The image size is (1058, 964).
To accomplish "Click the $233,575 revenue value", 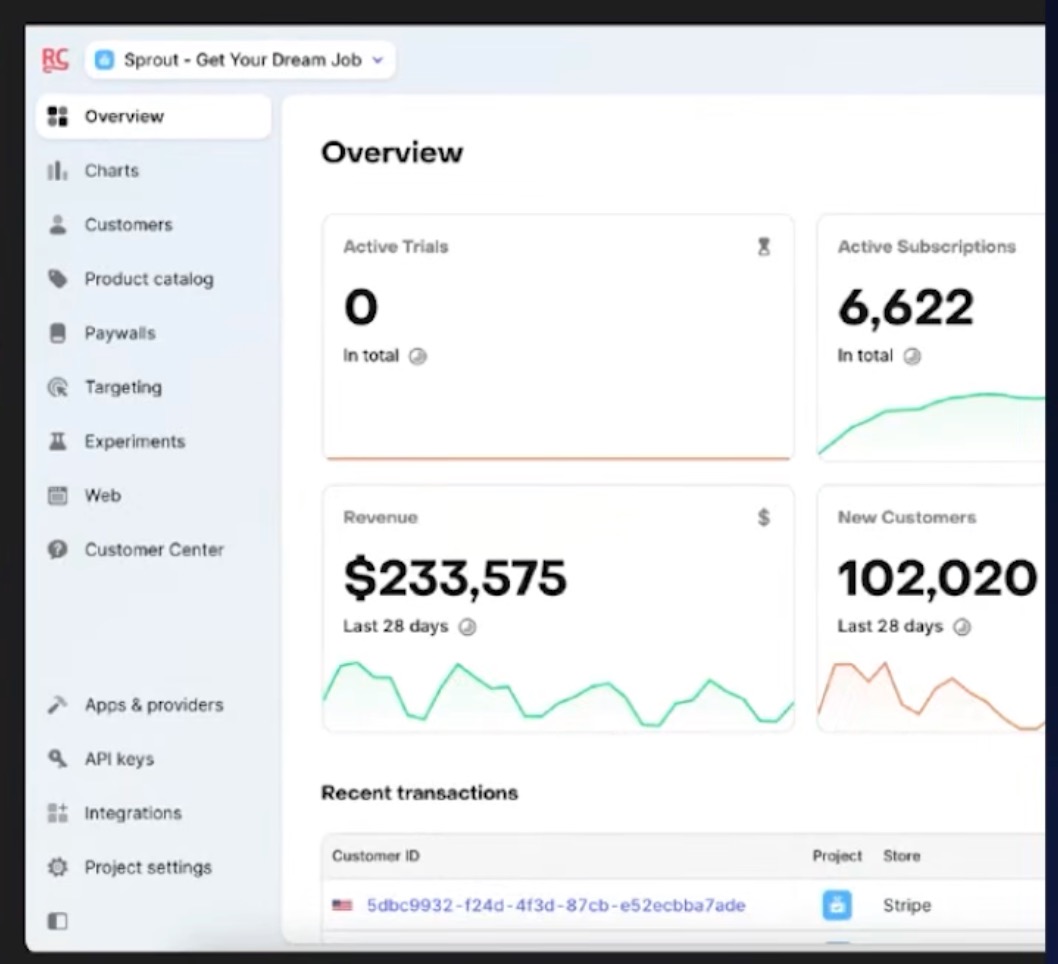I will tap(455, 578).
